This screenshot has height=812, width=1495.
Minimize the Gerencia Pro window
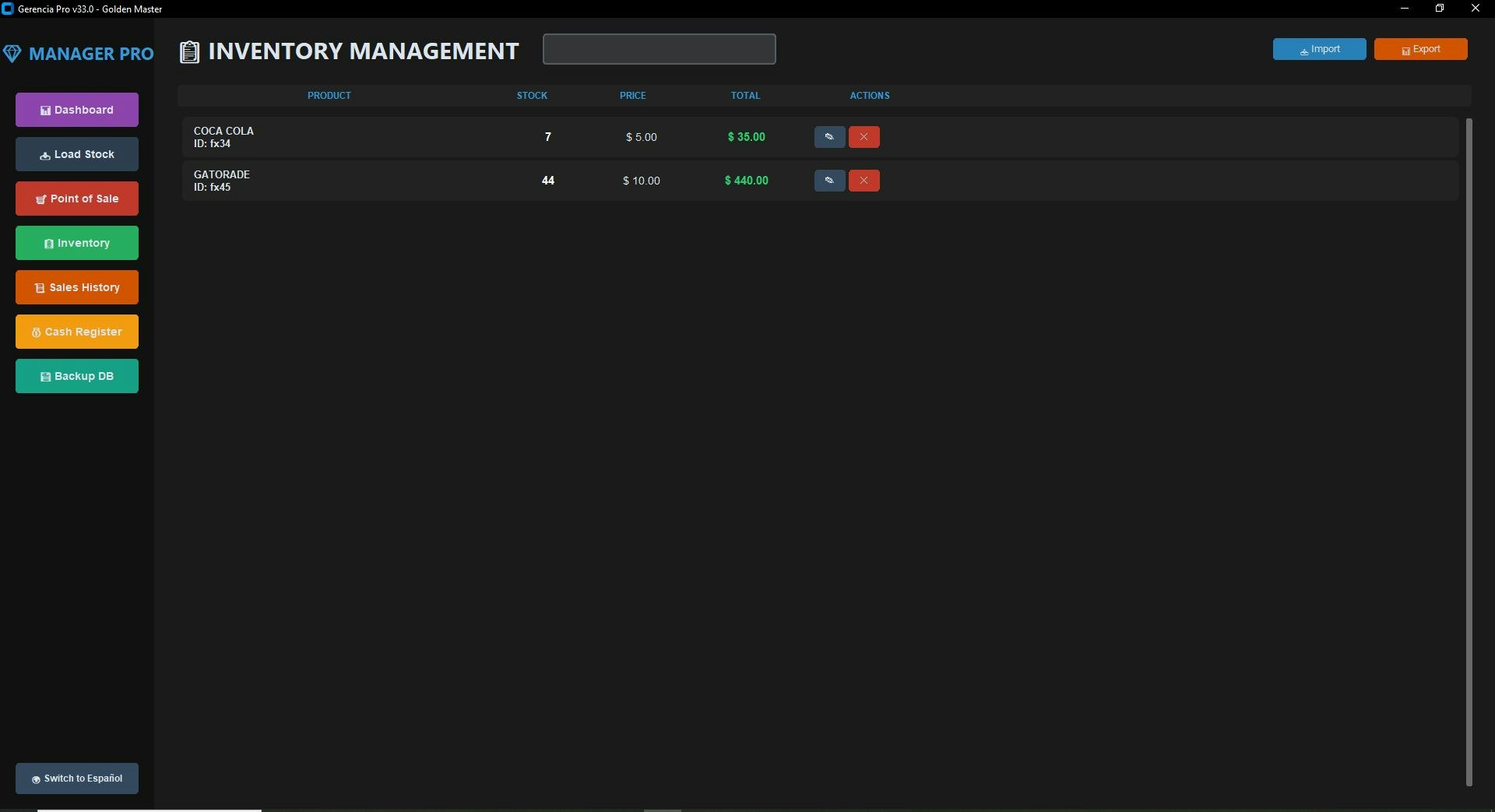tap(1405, 9)
